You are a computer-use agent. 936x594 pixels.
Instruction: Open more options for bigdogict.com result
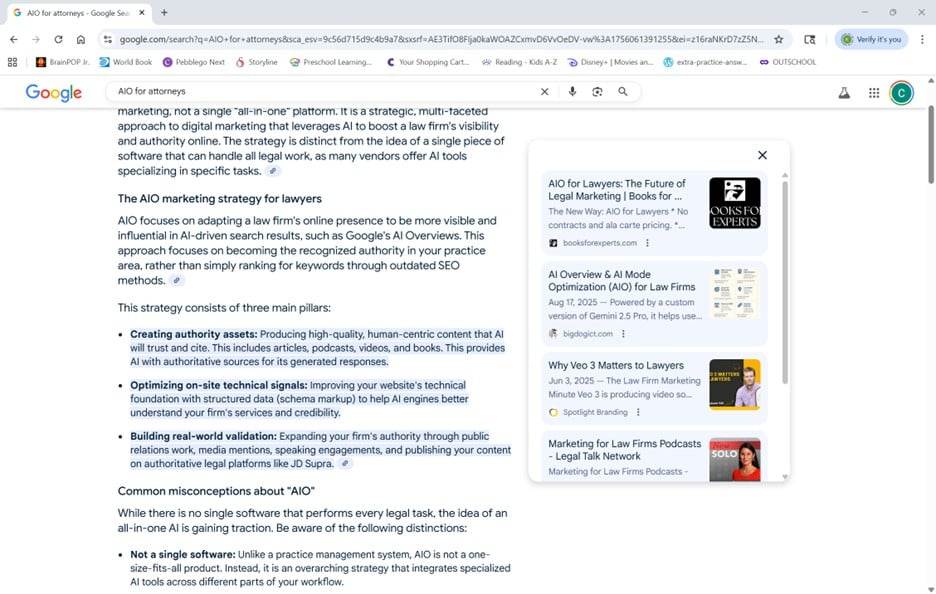623,334
